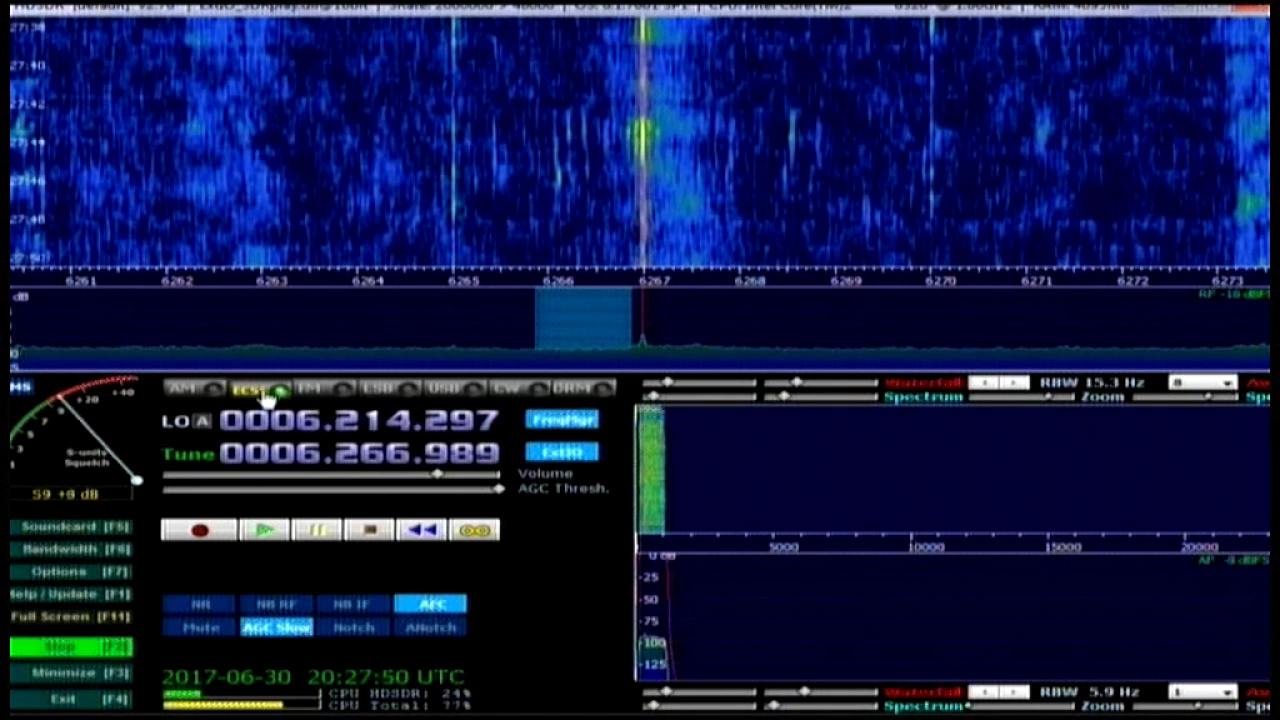
Task: Open the lower RBW 5.9 Hz dropdown
Action: (1205, 692)
